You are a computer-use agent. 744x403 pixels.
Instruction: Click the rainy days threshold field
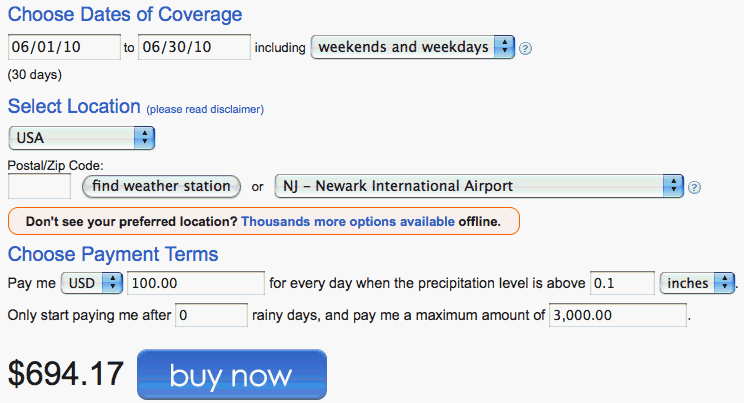coord(211,315)
